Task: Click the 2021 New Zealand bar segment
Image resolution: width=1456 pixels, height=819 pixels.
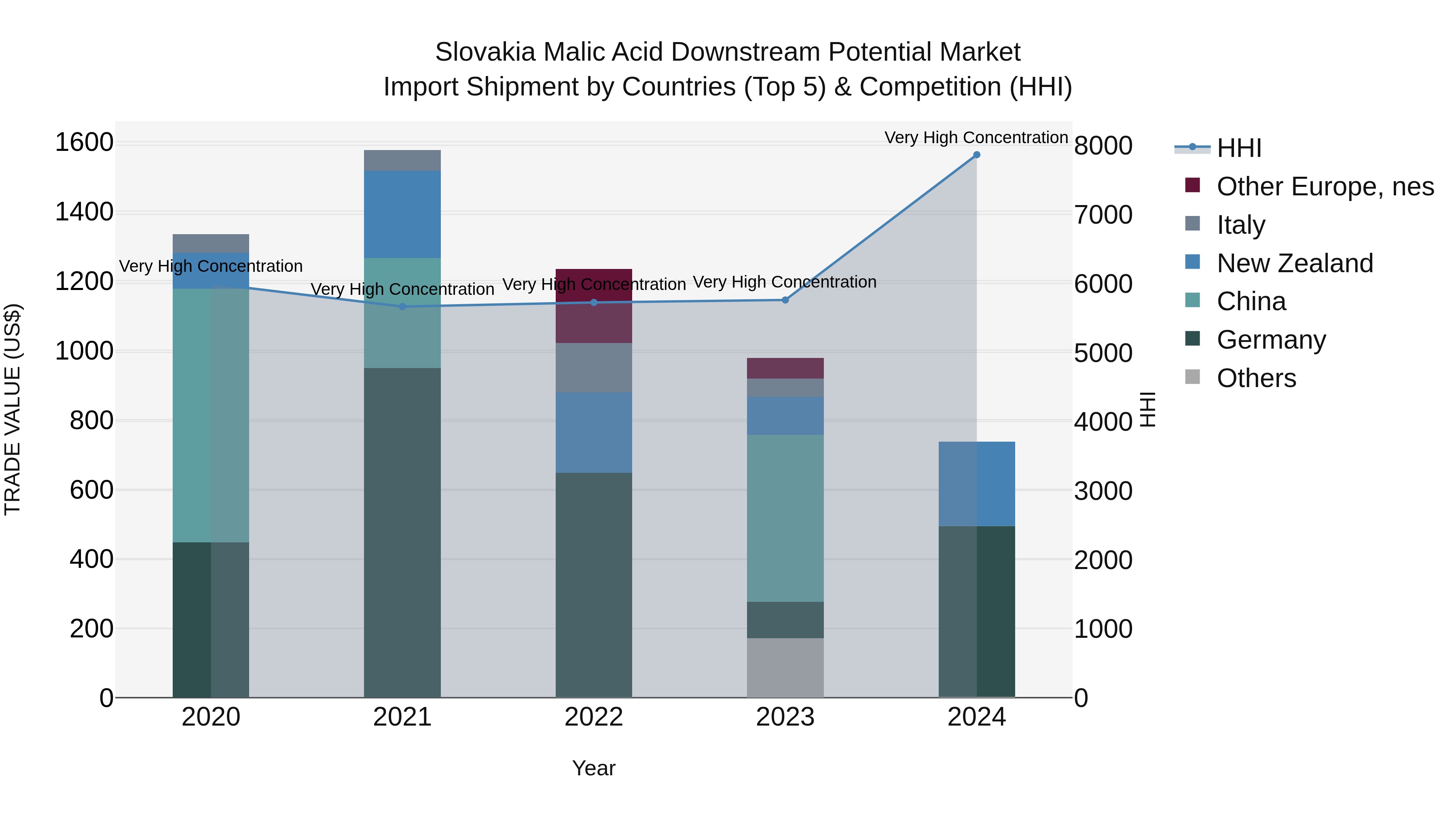Action: (x=402, y=214)
